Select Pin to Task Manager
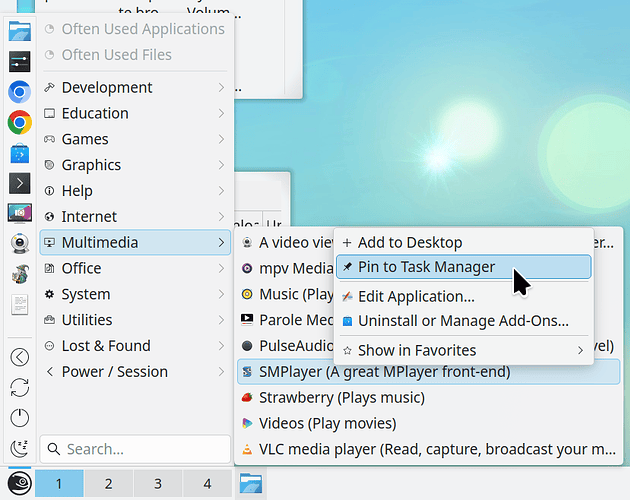This screenshot has width=630, height=500. tap(464, 267)
